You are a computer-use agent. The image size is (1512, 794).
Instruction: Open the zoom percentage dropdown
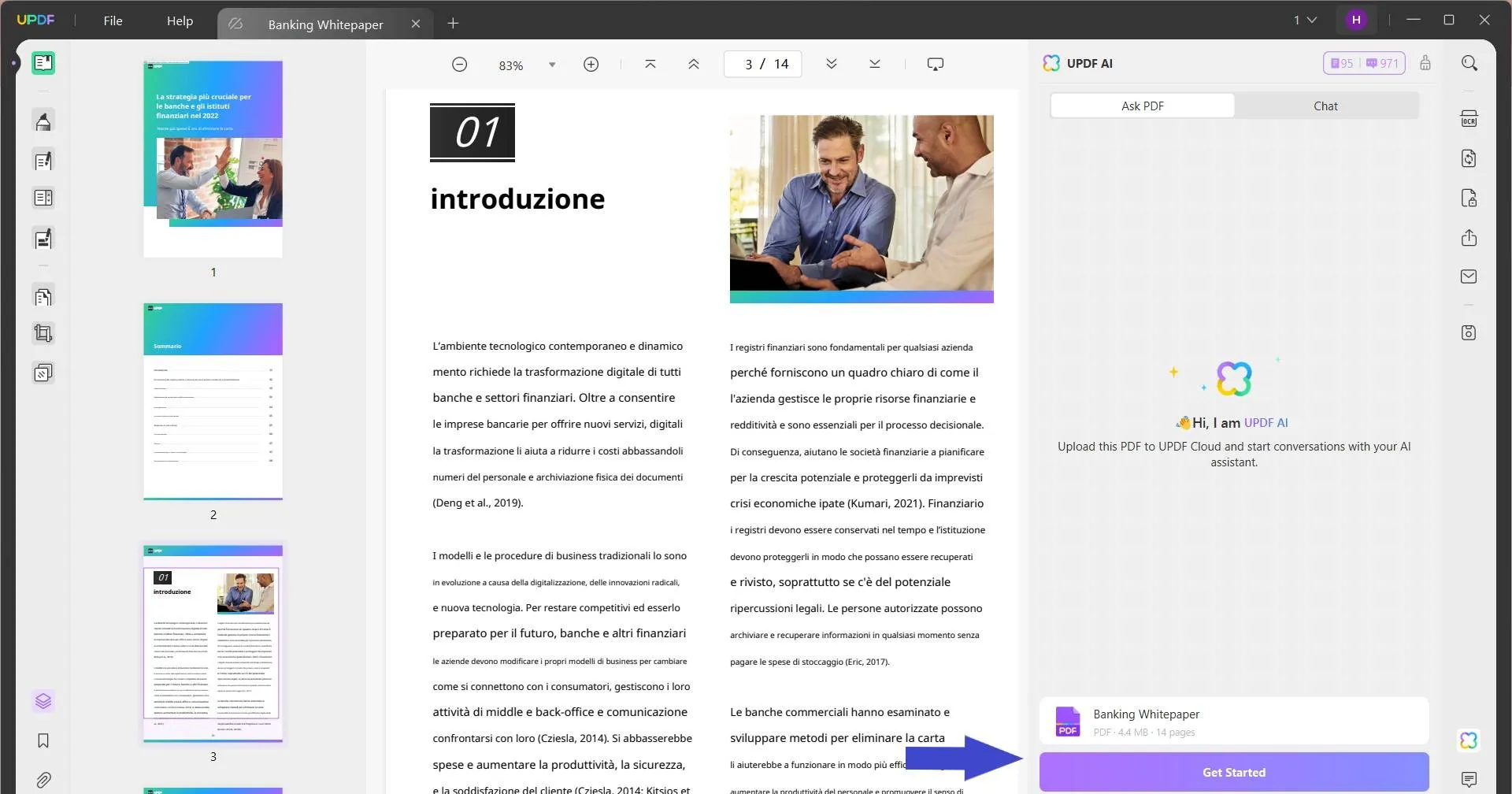click(551, 64)
